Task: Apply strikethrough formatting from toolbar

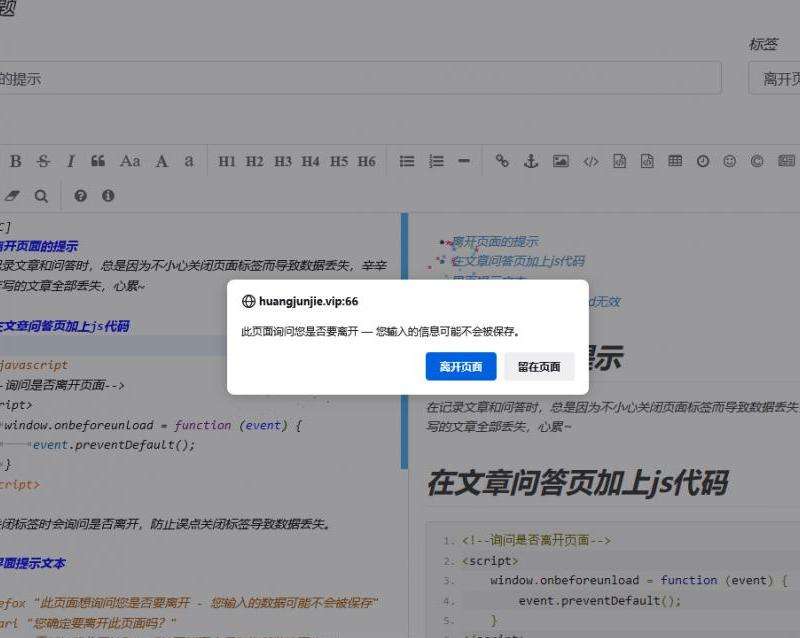Action: click(x=43, y=161)
